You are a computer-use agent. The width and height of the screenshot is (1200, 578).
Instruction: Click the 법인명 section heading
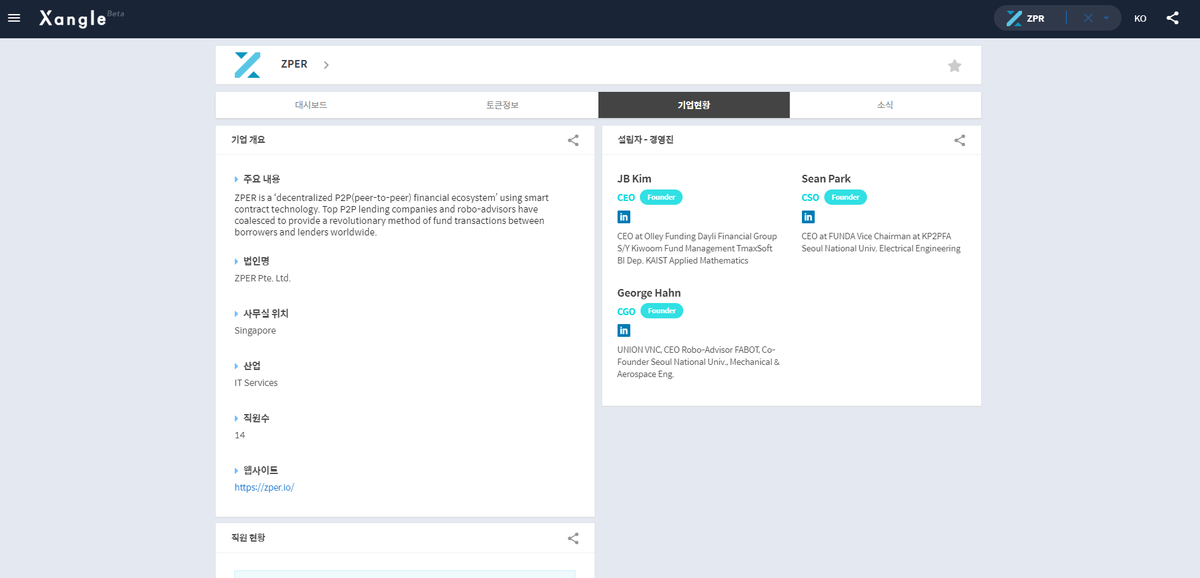click(x=256, y=261)
